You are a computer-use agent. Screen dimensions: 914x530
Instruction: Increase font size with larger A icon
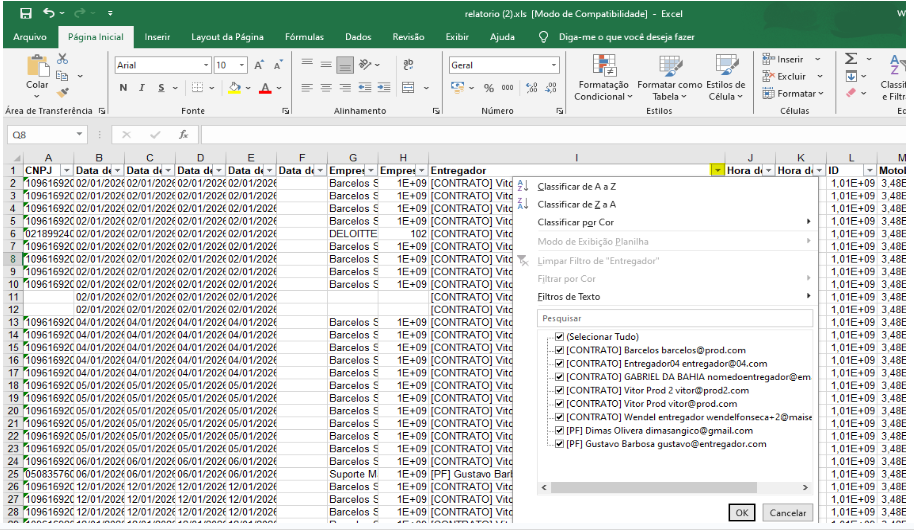(x=259, y=65)
